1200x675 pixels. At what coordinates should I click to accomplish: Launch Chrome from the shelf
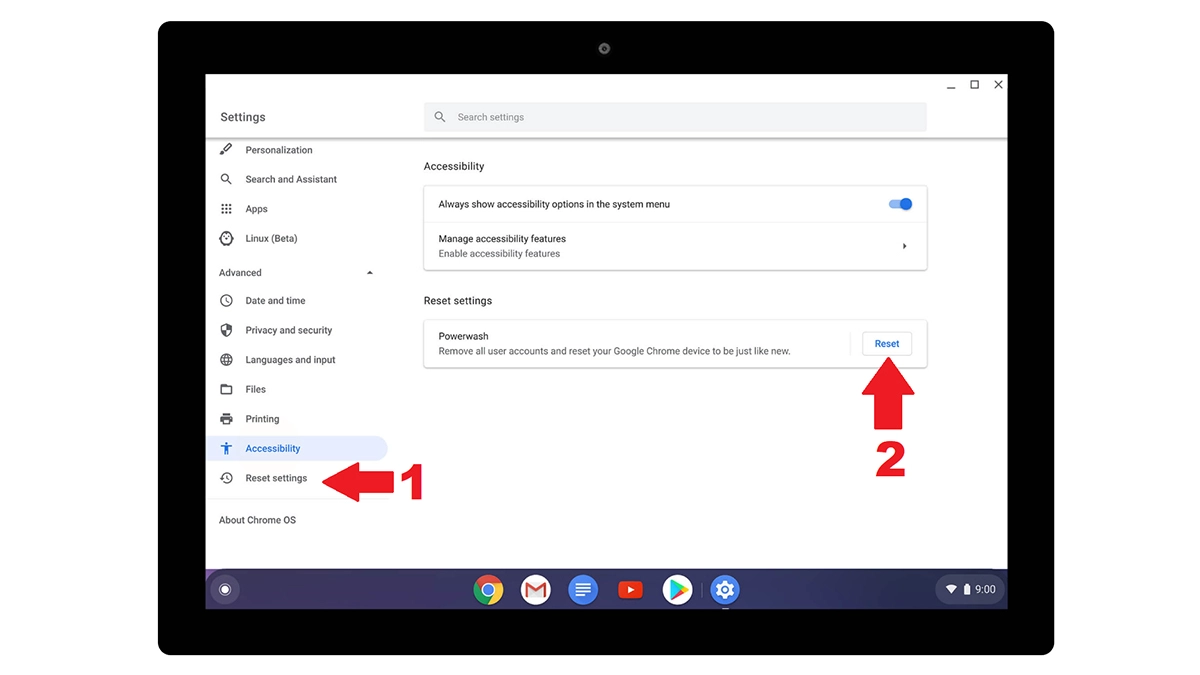coord(488,590)
